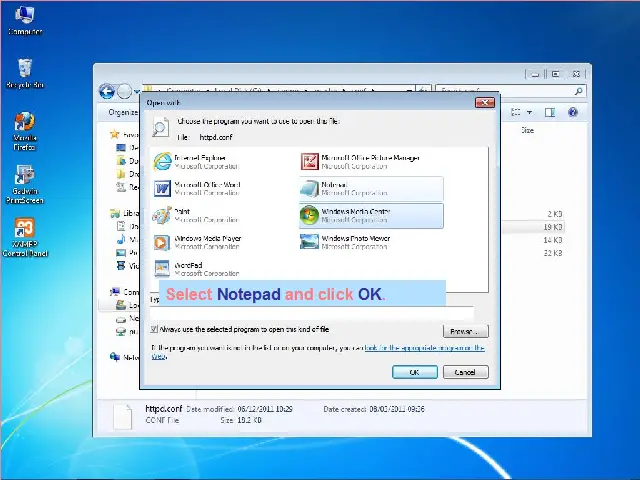Open the view options dropdown arrow
The width and height of the screenshot is (640, 480).
point(529,112)
